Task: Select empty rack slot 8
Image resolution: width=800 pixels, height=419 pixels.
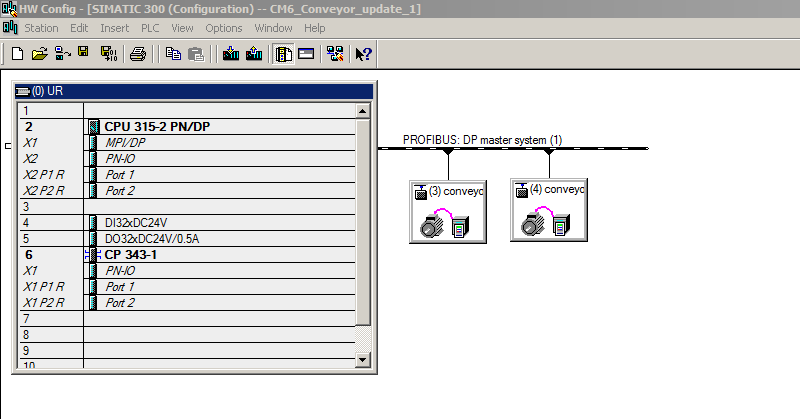Action: pos(187,335)
